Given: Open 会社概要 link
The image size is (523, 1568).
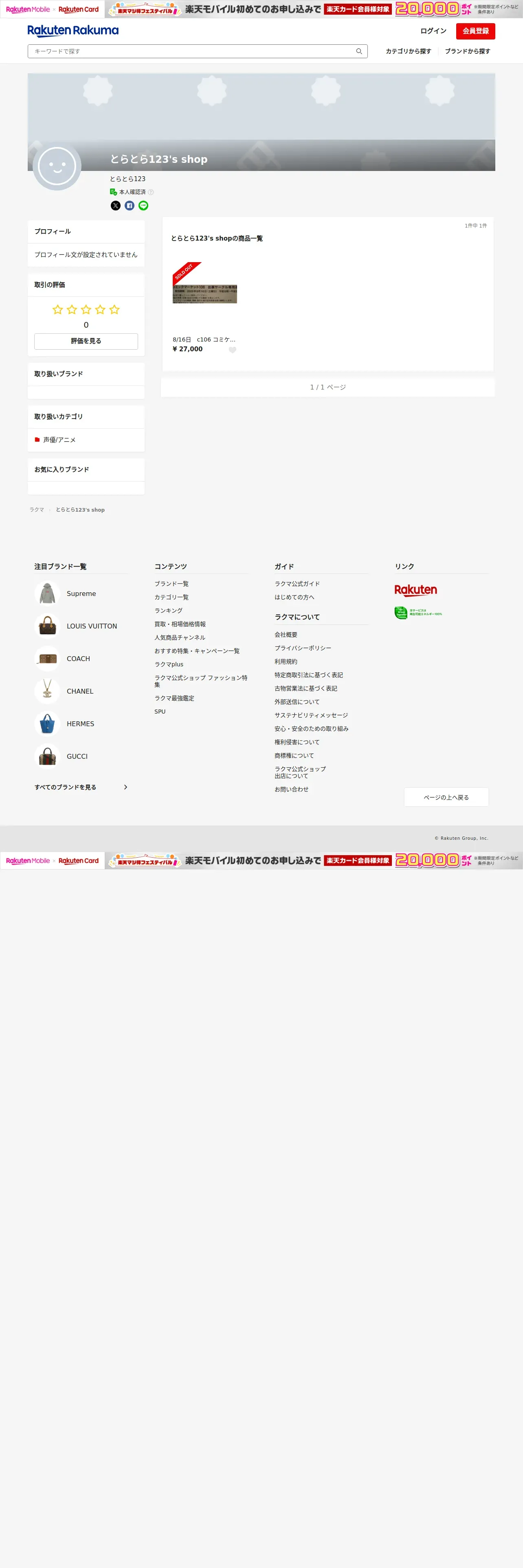Looking at the screenshot, I should [x=286, y=635].
